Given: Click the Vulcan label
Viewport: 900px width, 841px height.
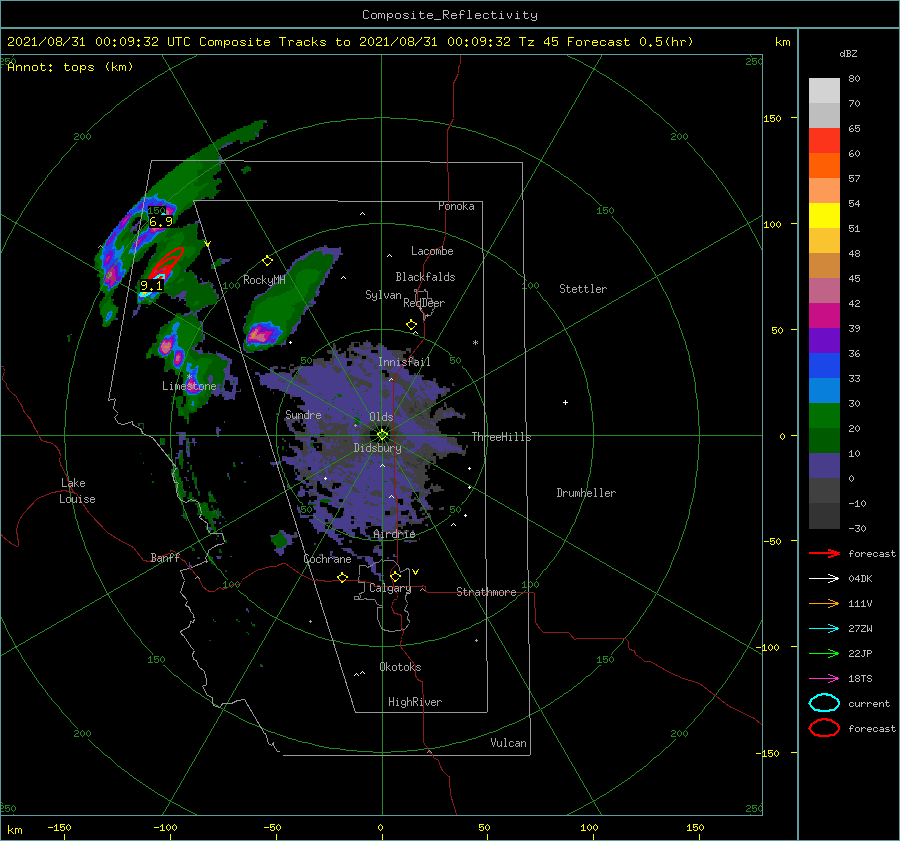Looking at the screenshot, I should 509,743.
